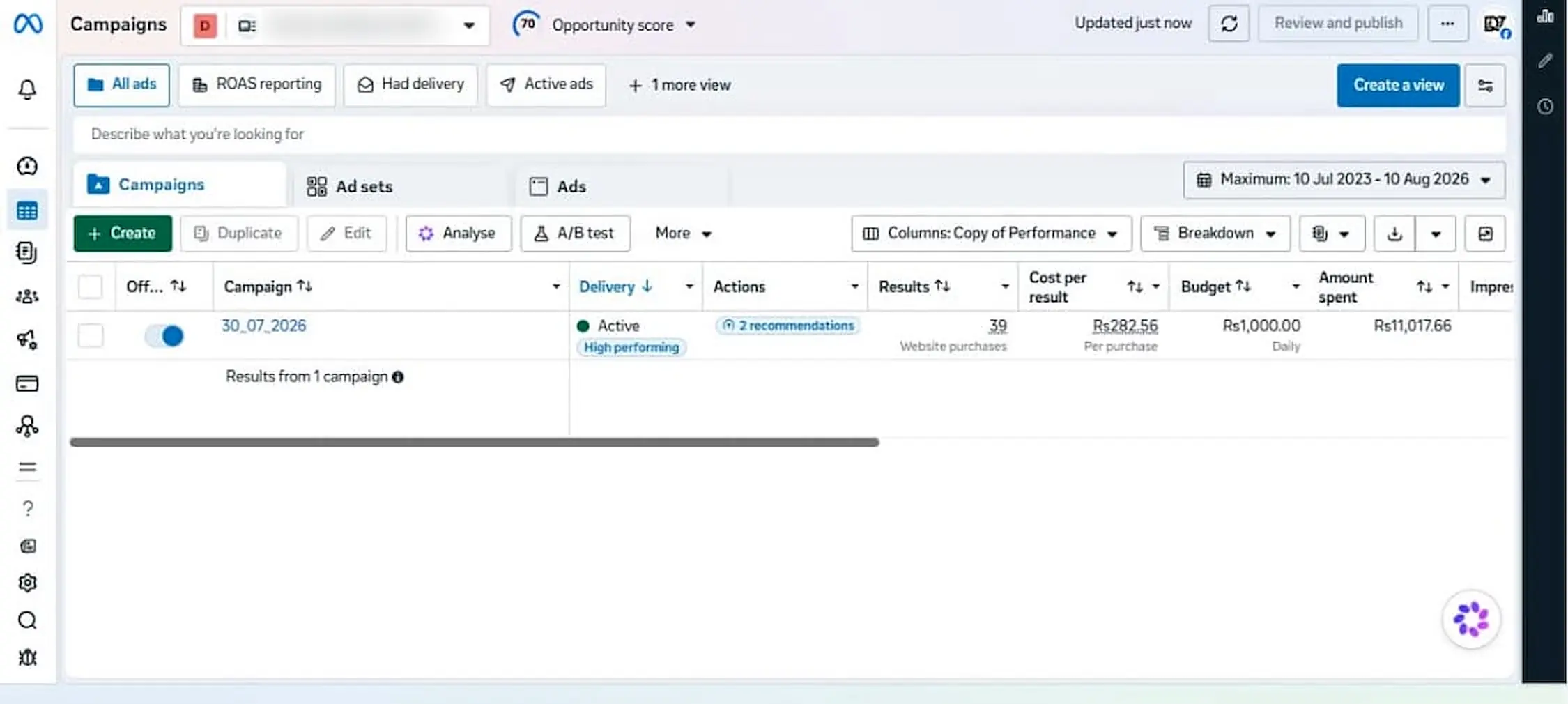Select the ROAS reporting view
The image size is (1568, 704).
(256, 85)
